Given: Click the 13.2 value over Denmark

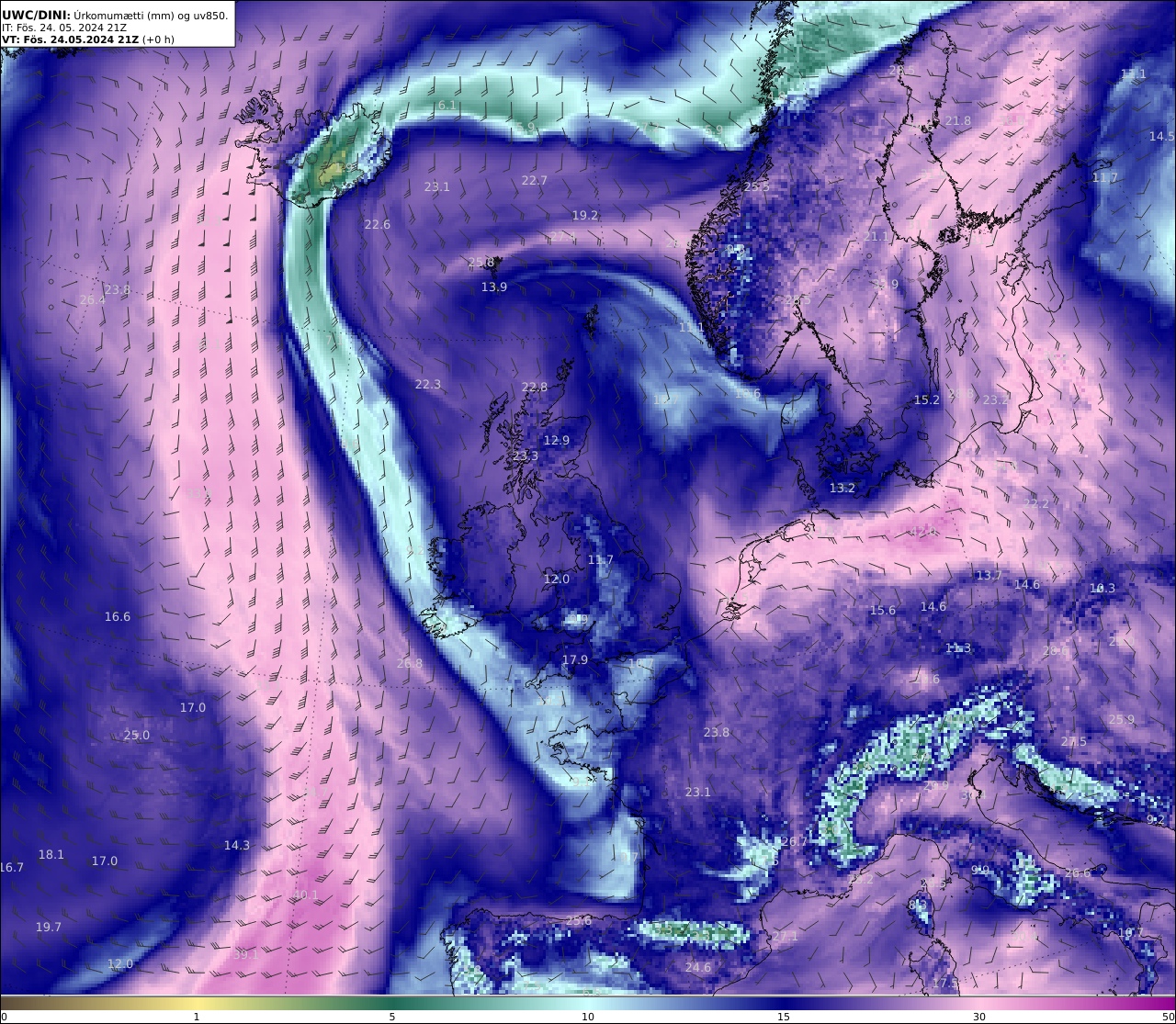Looking at the screenshot, I should click(x=842, y=489).
